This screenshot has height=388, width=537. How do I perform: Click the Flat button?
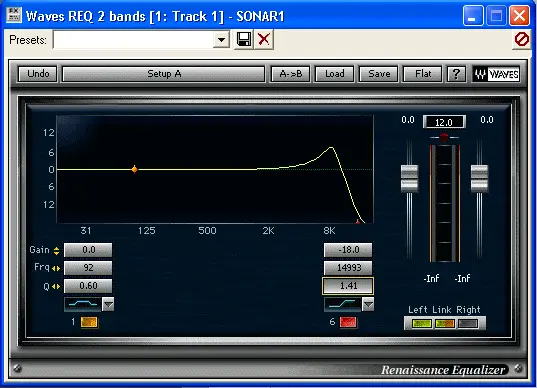pos(423,74)
